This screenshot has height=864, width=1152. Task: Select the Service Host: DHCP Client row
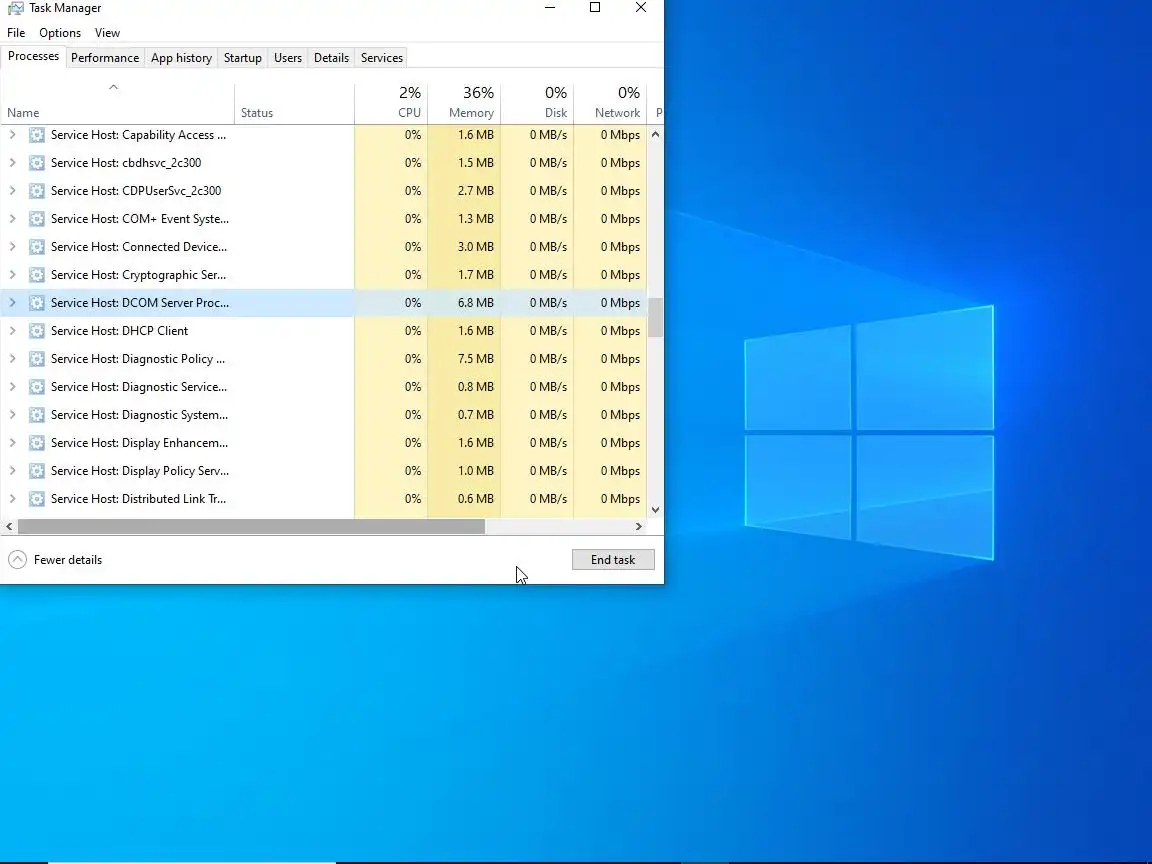324,331
